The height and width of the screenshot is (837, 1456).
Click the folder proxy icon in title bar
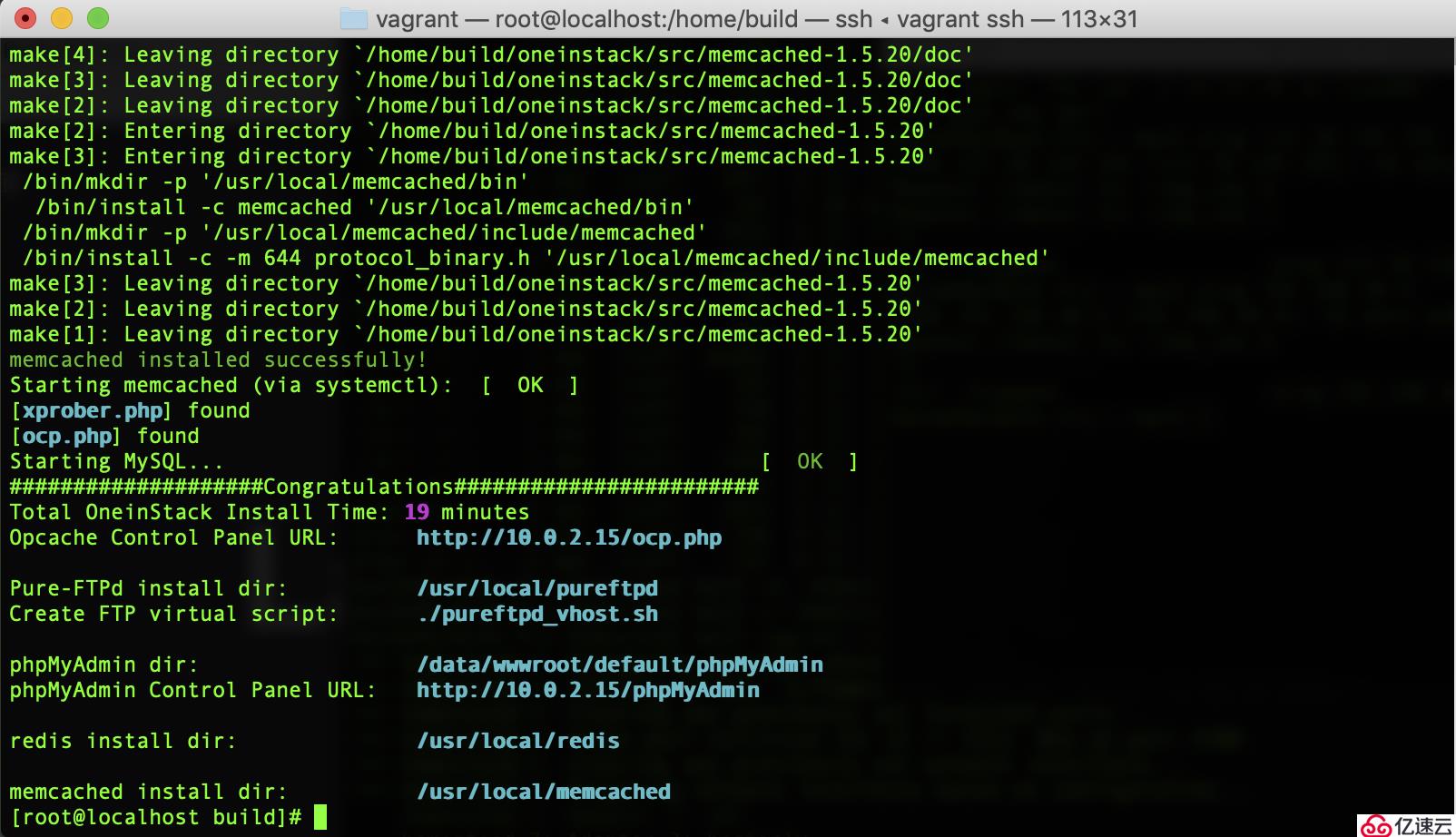coord(353,19)
